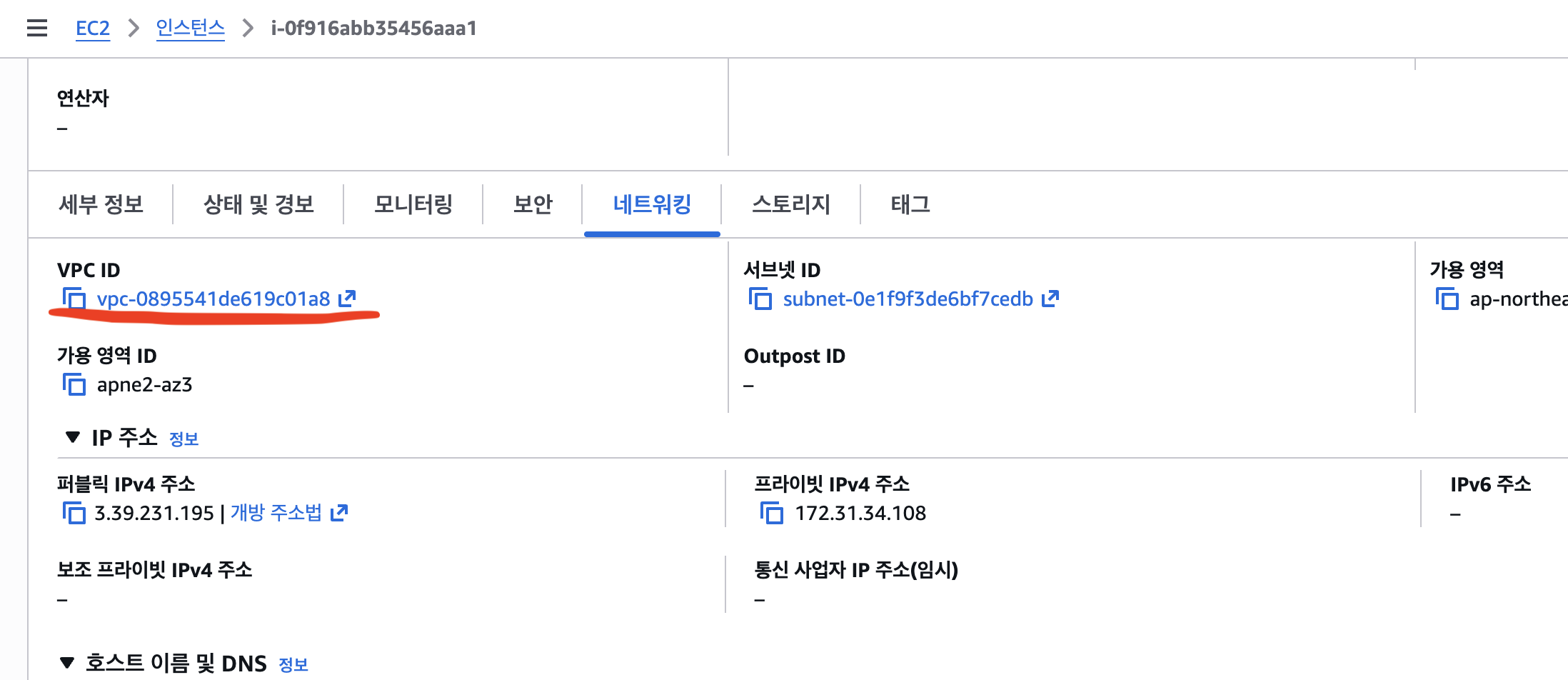Copy the ap-northeast availability zone value
Viewport: 1568px width, 680px height.
[x=1447, y=299]
